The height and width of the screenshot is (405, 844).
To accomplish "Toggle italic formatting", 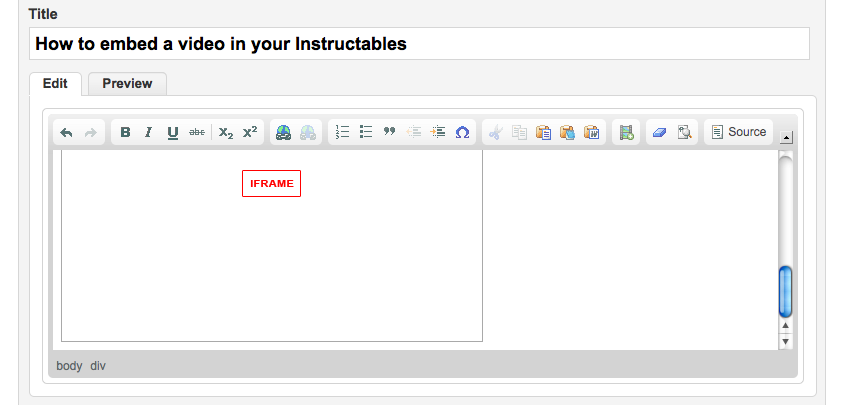I will (149, 132).
